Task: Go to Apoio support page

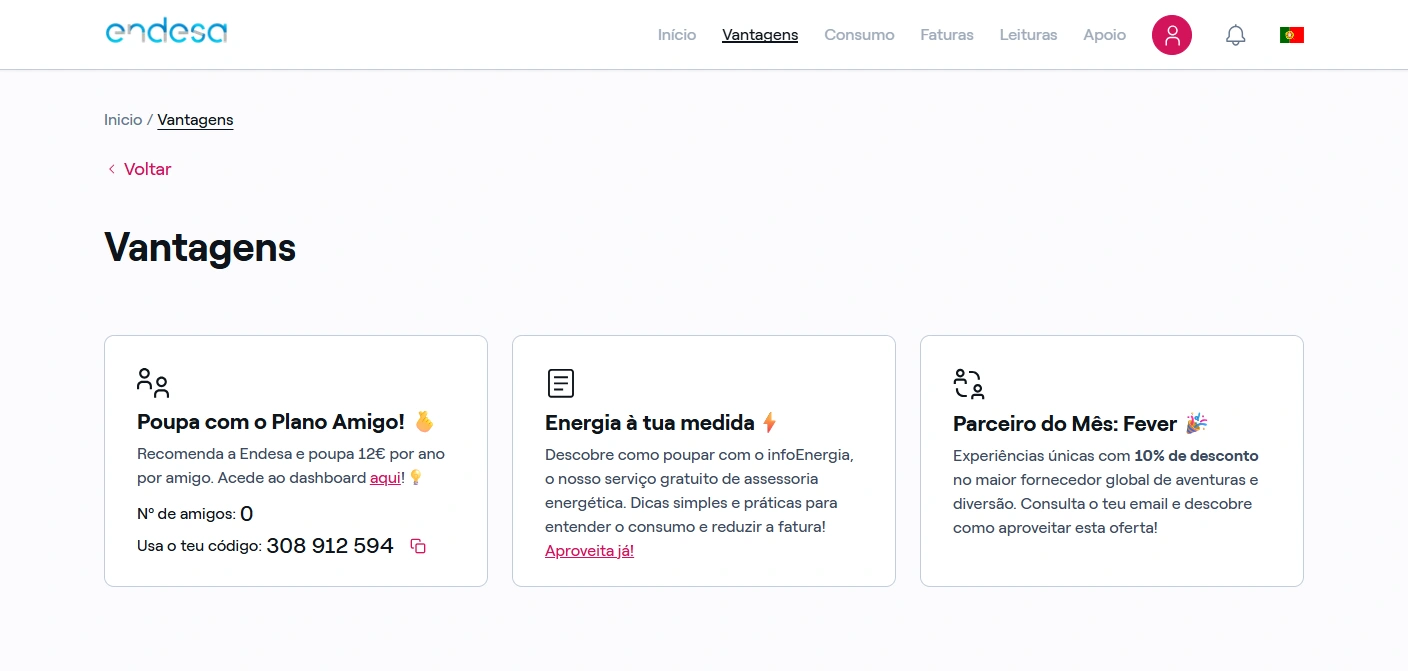Action: point(1104,35)
